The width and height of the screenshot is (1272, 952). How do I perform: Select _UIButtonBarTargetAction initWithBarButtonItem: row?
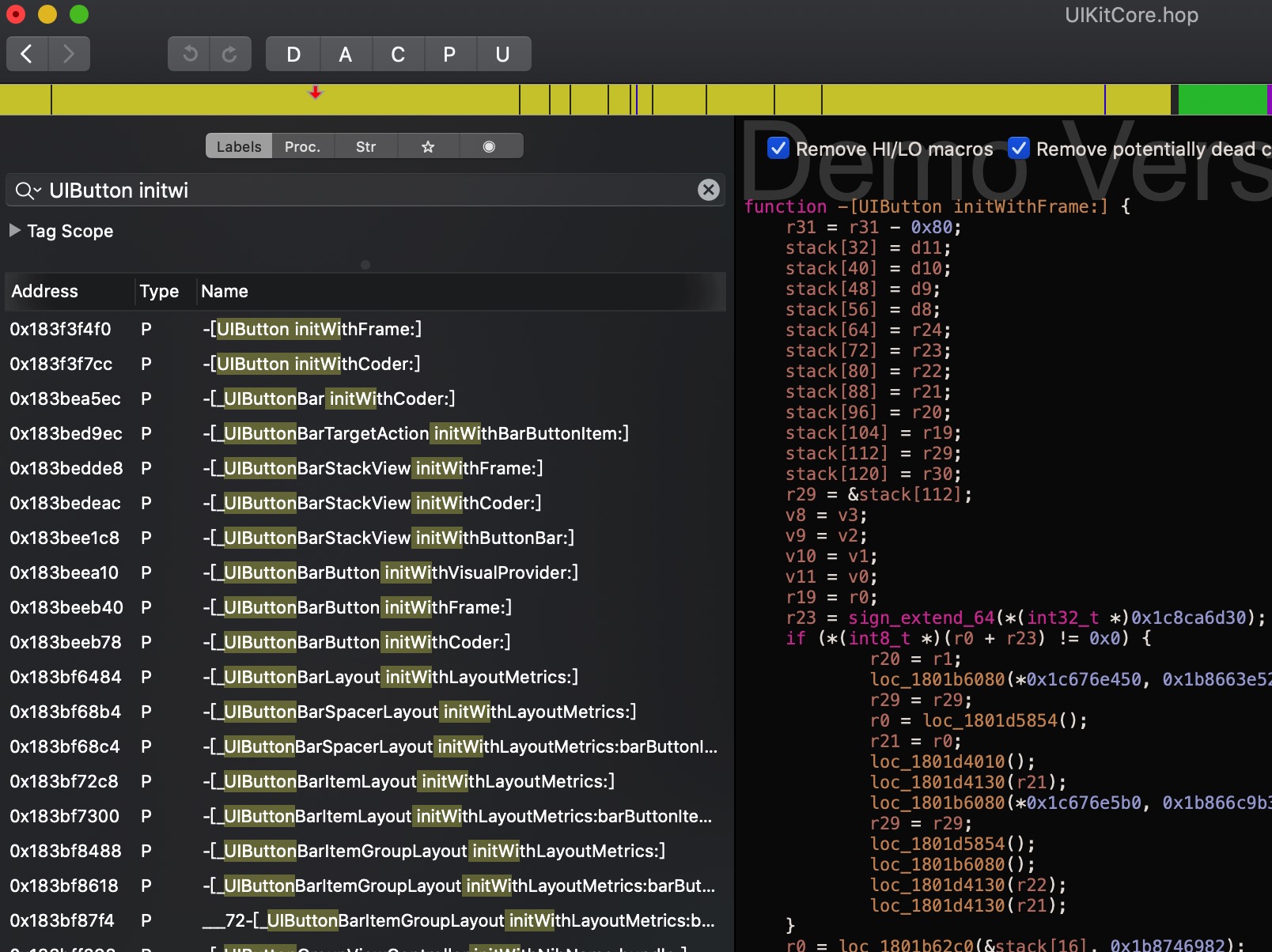click(x=364, y=433)
